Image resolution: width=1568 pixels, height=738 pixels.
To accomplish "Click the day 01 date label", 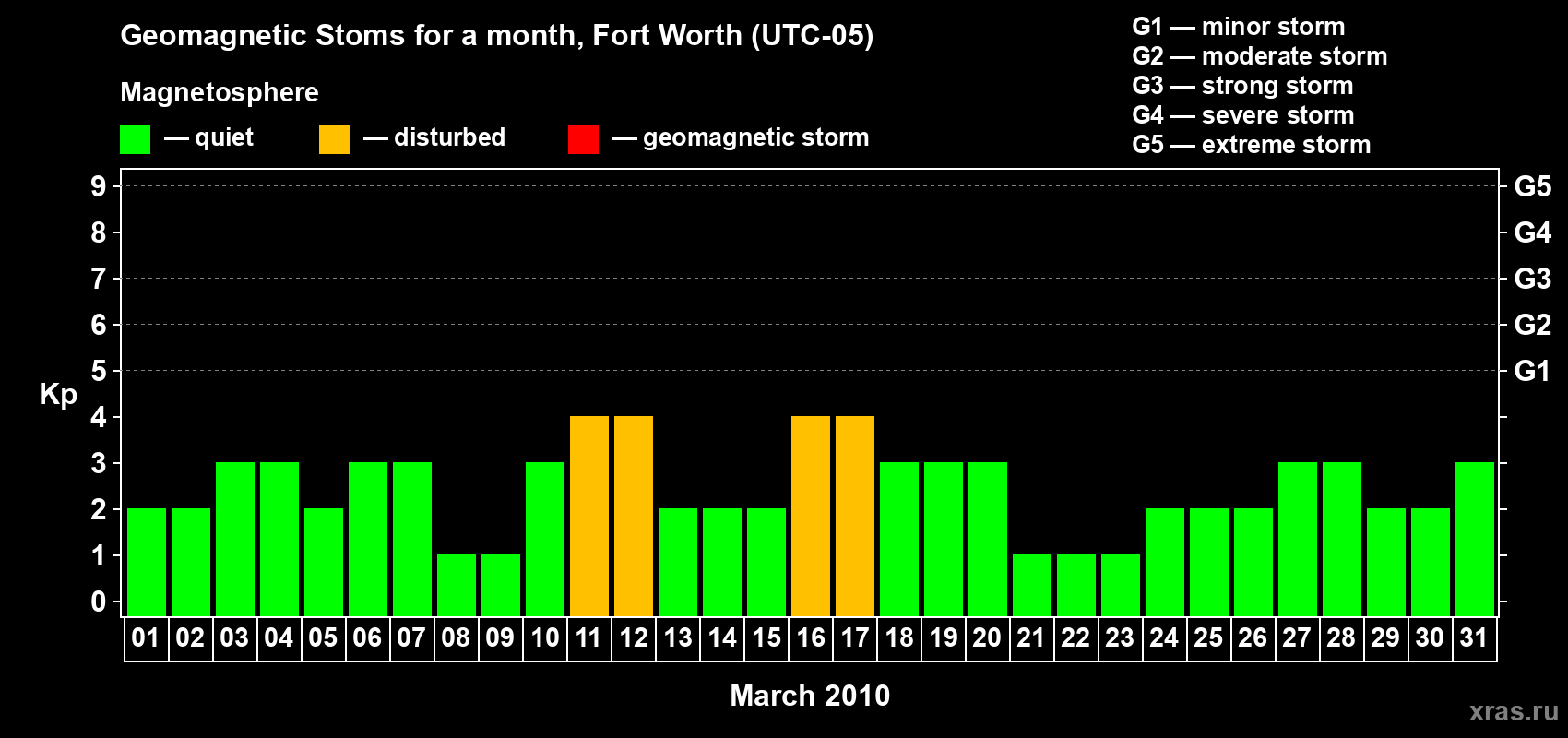I will coord(146,637).
